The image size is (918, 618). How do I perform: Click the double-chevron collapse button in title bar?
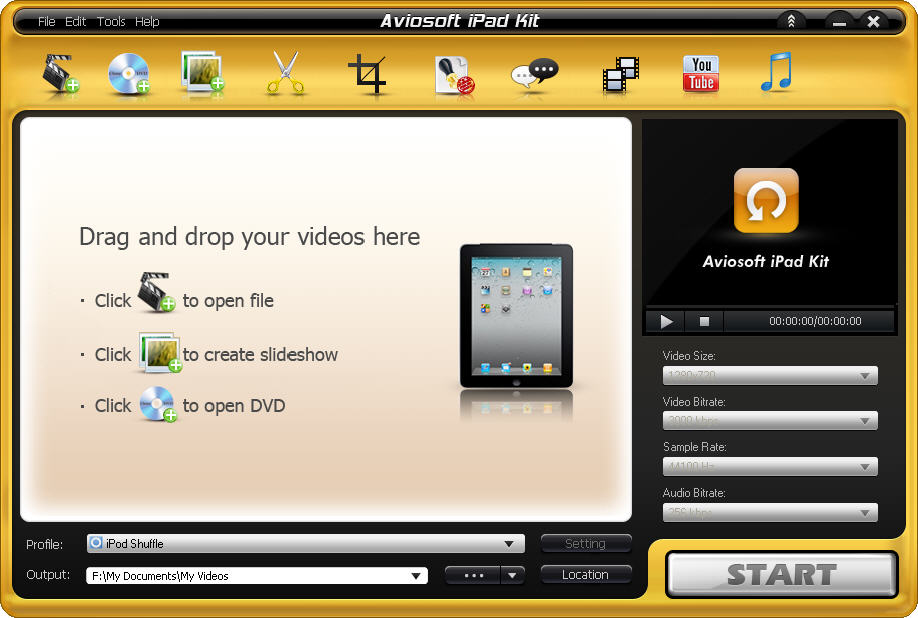[791, 22]
